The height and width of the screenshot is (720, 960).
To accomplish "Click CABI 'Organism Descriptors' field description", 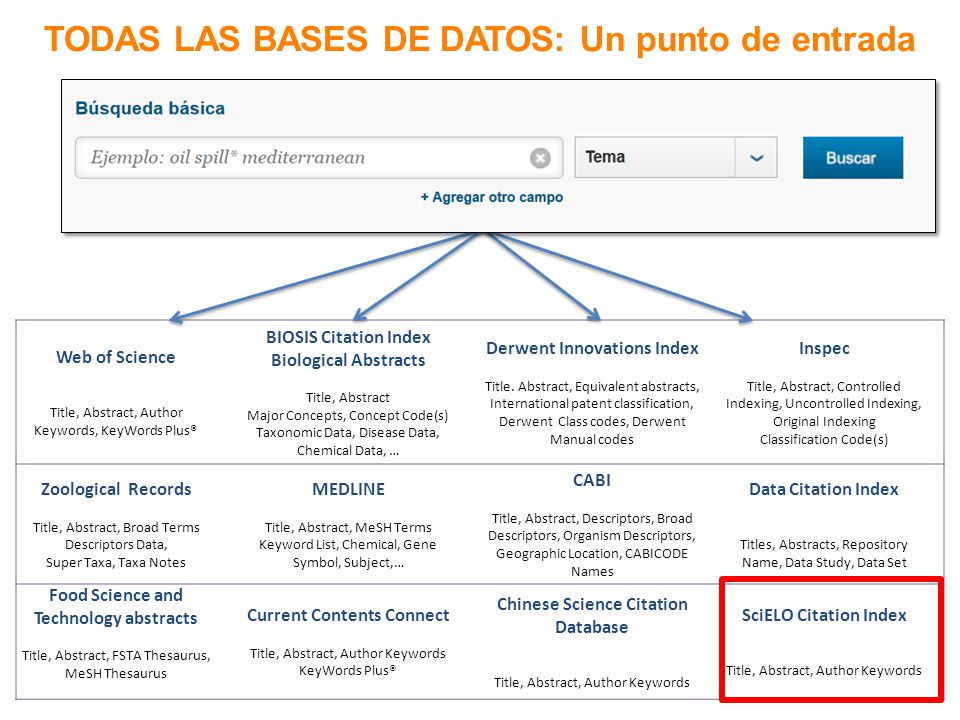I will (629, 536).
